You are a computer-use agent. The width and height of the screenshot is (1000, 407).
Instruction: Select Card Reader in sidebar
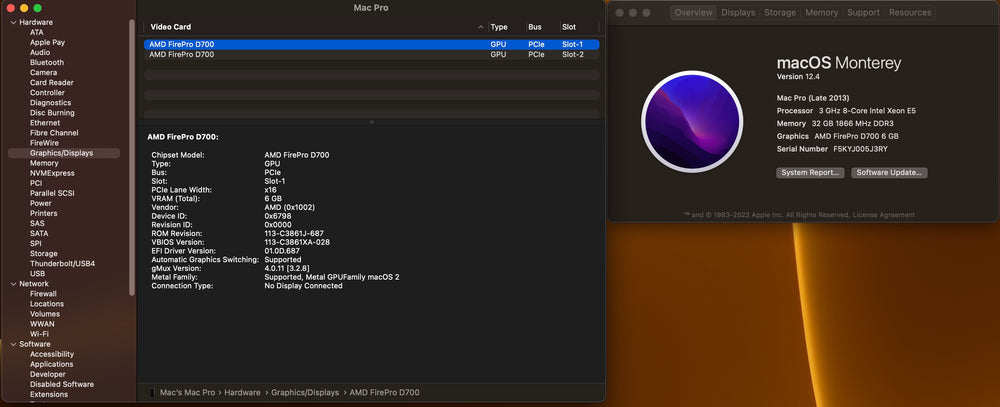click(x=52, y=83)
